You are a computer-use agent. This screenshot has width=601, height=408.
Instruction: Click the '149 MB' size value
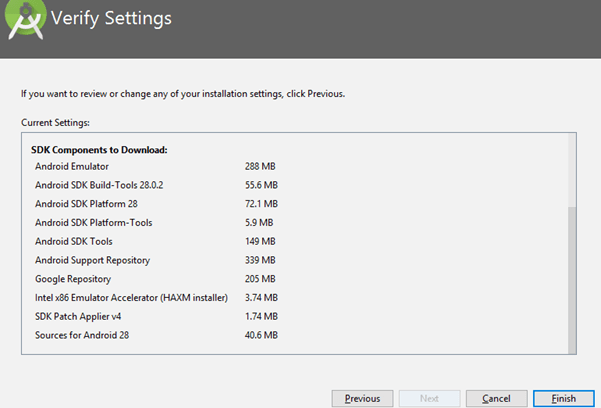pos(260,242)
